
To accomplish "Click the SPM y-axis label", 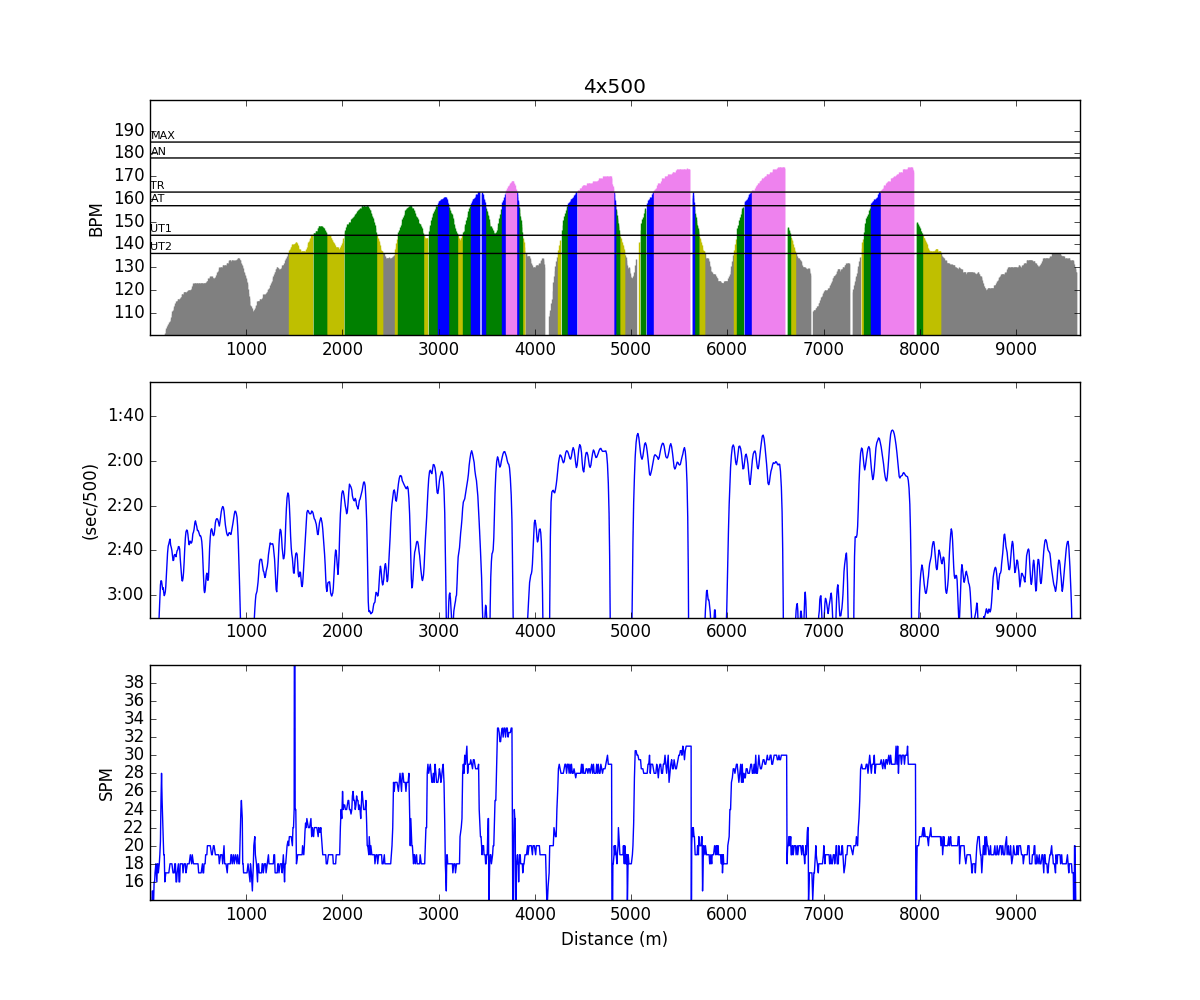I will click(106, 783).
